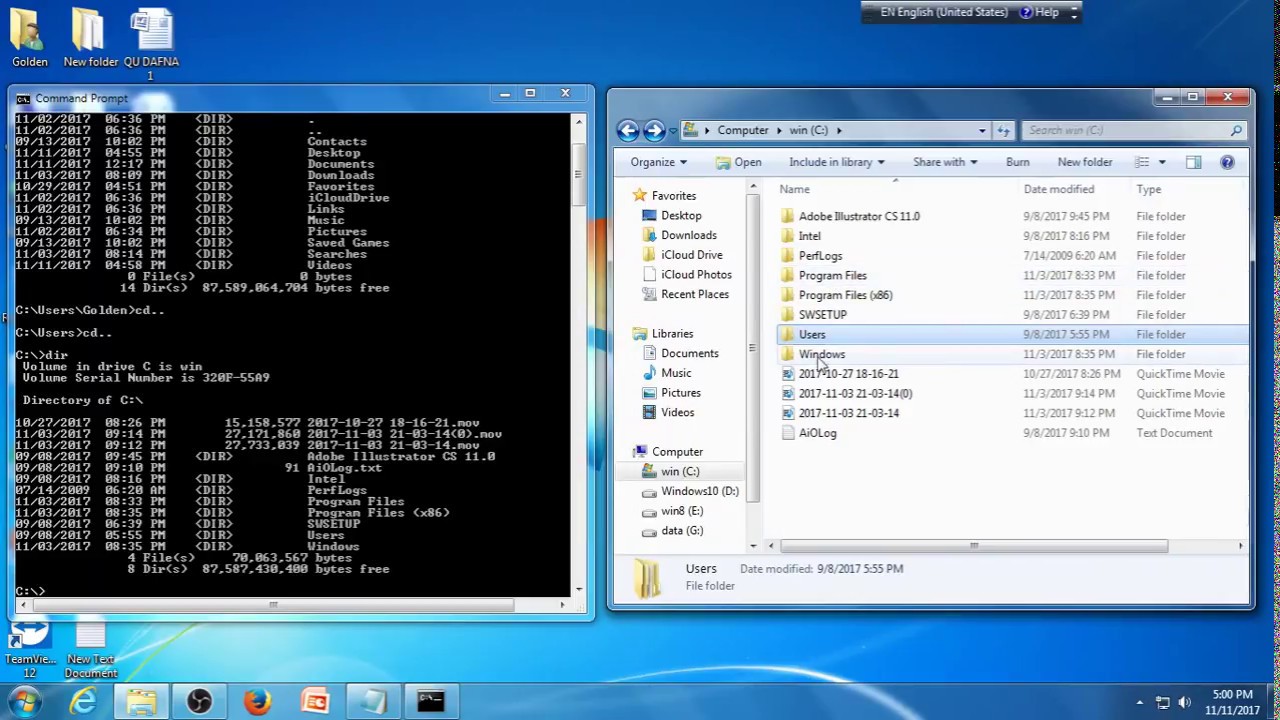Screen dimensions: 1280x720
Task: Open Firefox from the taskbar
Action: [x=257, y=702]
